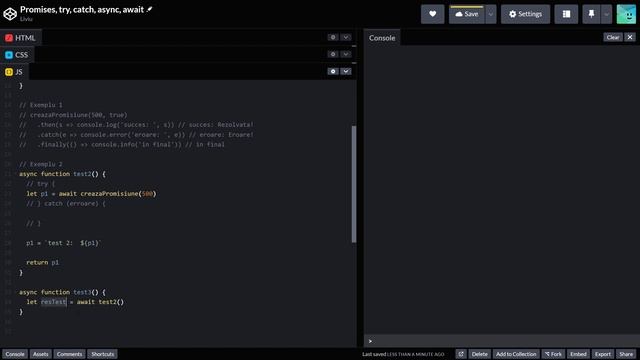Delete this pen
Viewport: 640px width, 360px height.
tap(480, 354)
